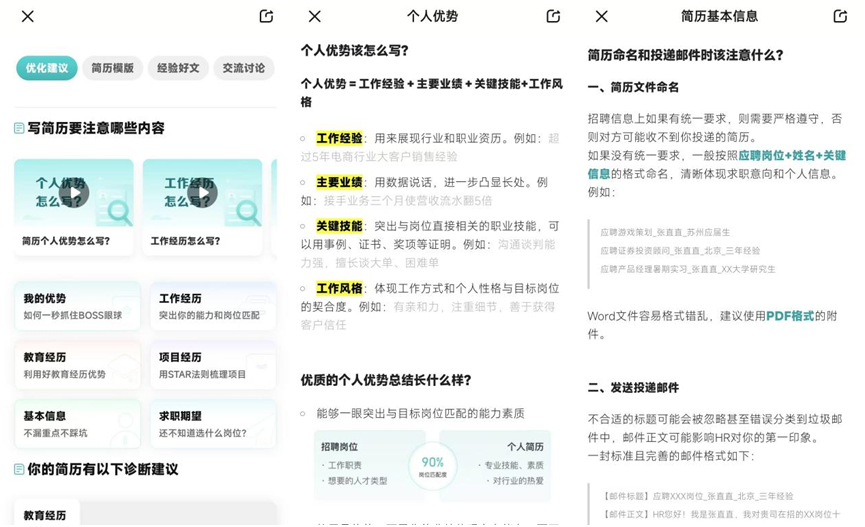Click the magnifier icon on 工作经历 thumbnail
The height and width of the screenshot is (527, 865).
tap(248, 212)
